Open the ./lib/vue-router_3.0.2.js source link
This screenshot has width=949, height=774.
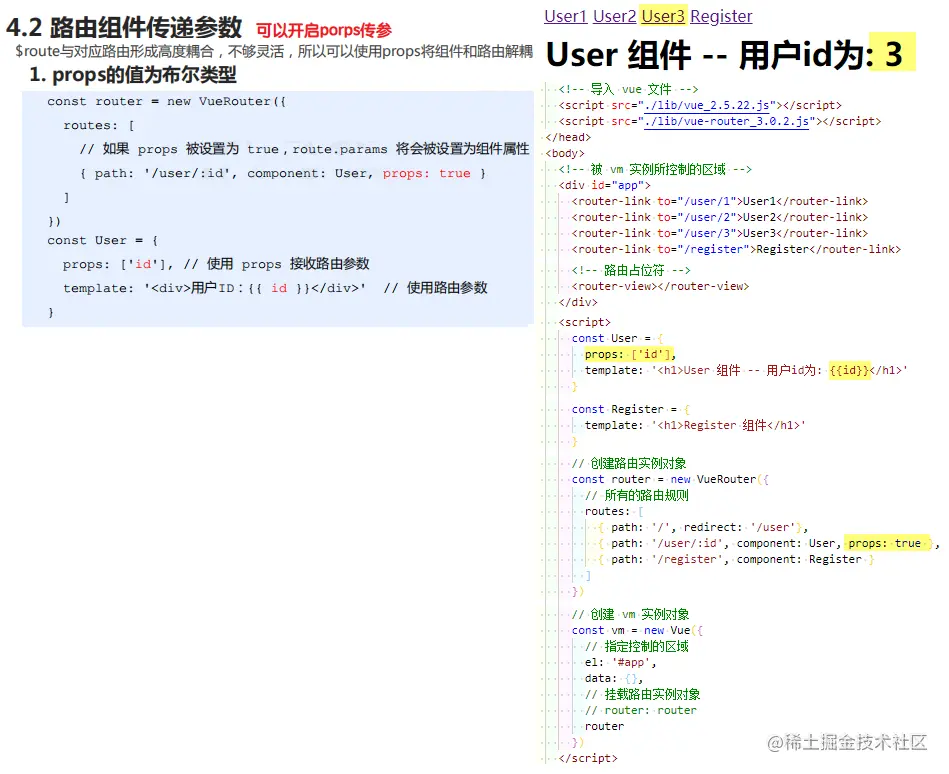[x=727, y=122]
